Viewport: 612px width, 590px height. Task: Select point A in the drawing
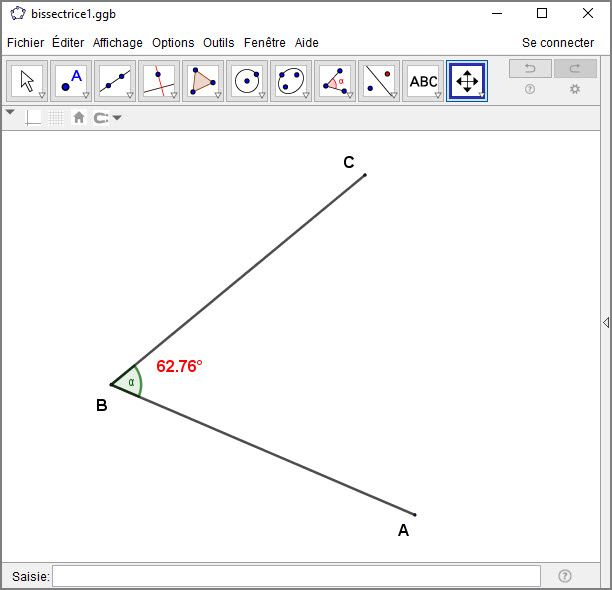[x=415, y=515]
